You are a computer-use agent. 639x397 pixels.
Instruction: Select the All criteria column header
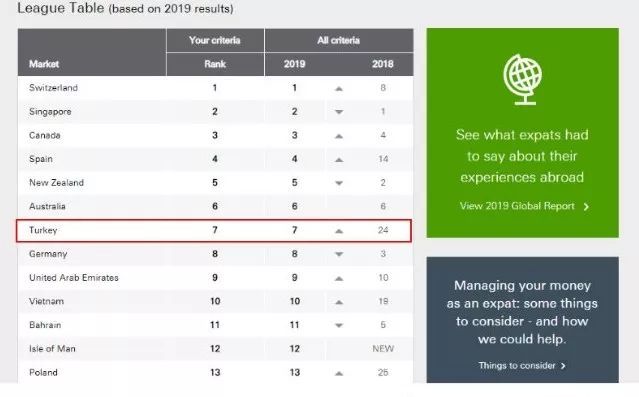pyautogui.click(x=339, y=40)
